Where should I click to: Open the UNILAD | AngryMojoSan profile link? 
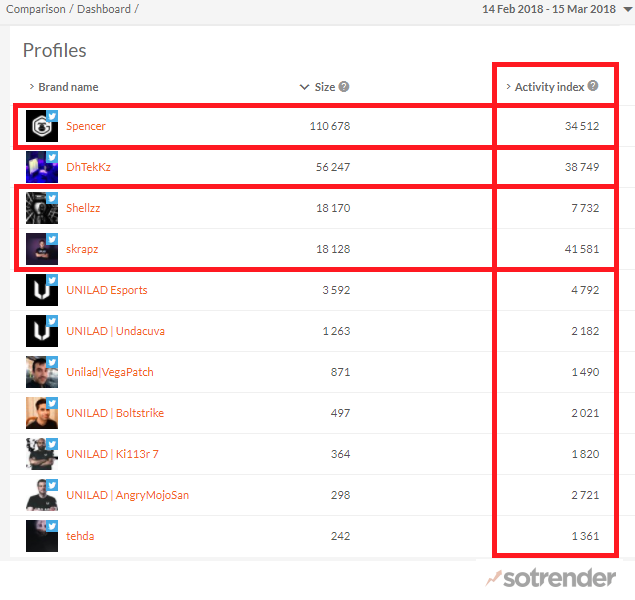point(127,495)
